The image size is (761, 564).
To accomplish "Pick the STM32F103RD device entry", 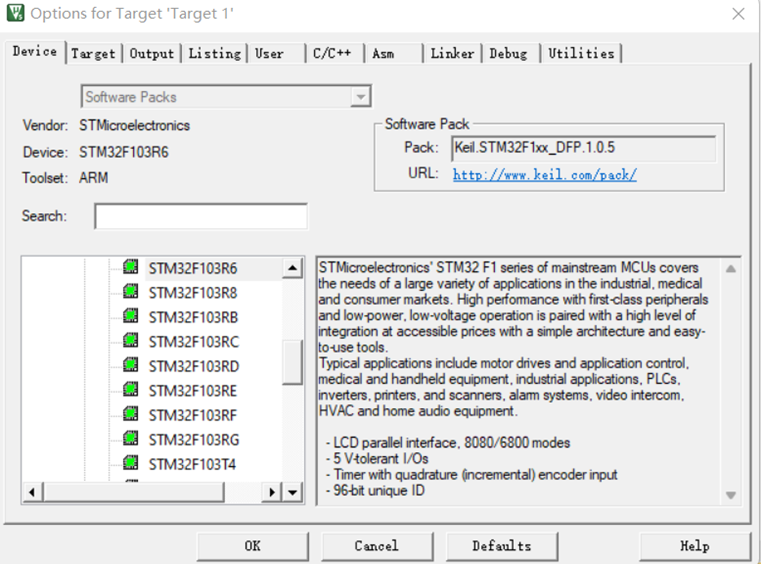I will click(x=194, y=366).
